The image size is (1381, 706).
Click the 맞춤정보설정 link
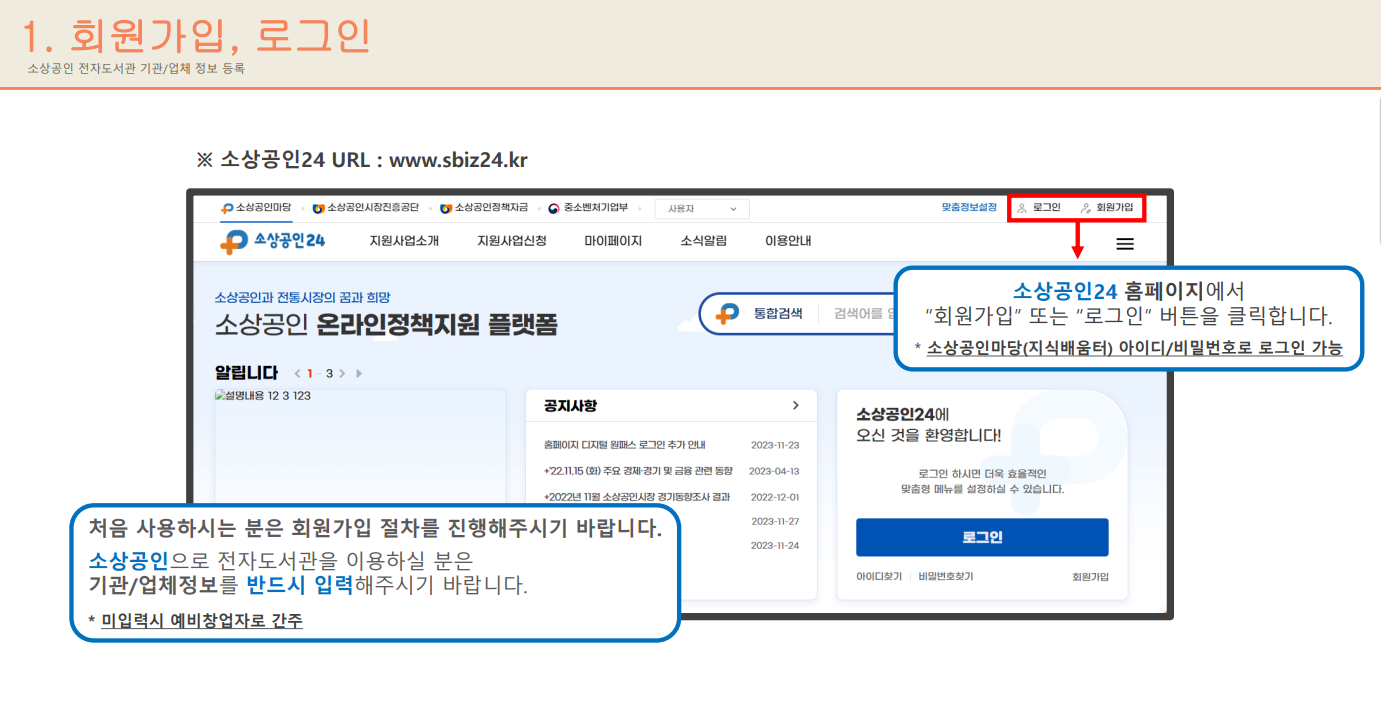click(x=969, y=207)
